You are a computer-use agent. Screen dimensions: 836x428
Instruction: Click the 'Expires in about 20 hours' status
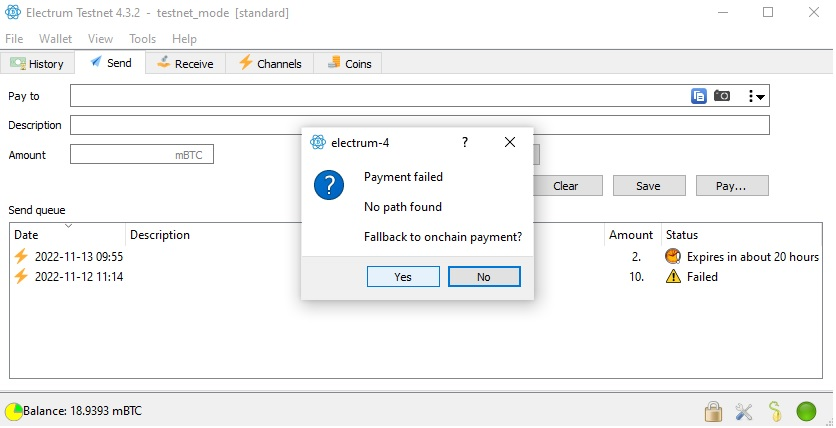753,257
